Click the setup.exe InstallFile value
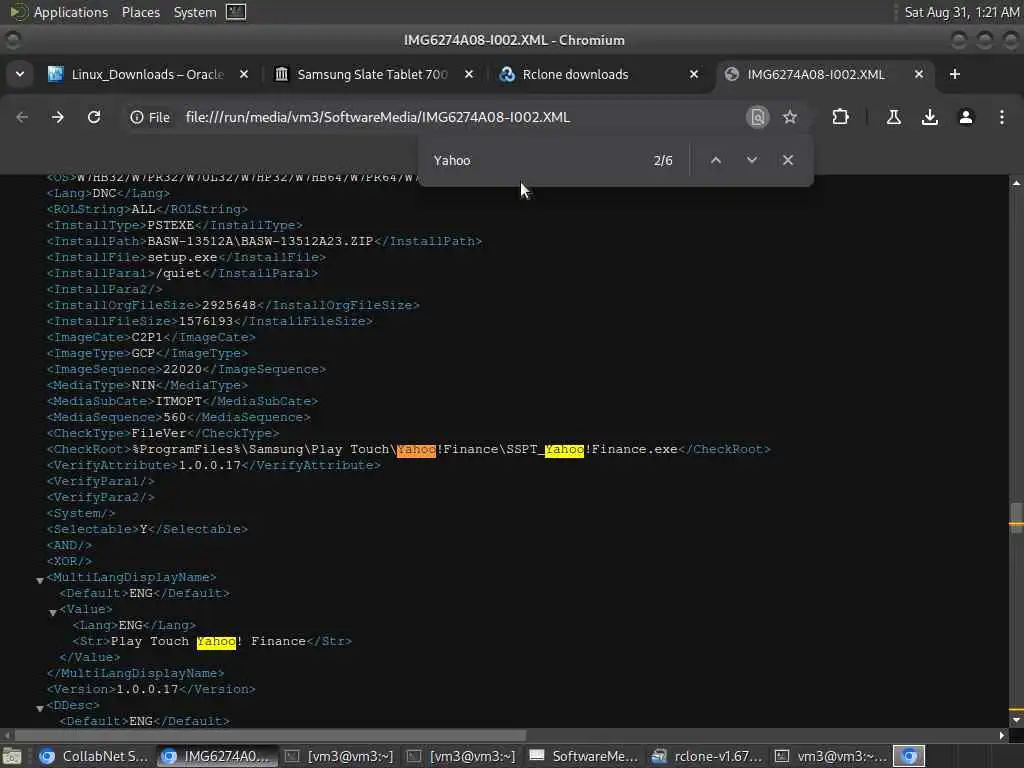 click(182, 257)
